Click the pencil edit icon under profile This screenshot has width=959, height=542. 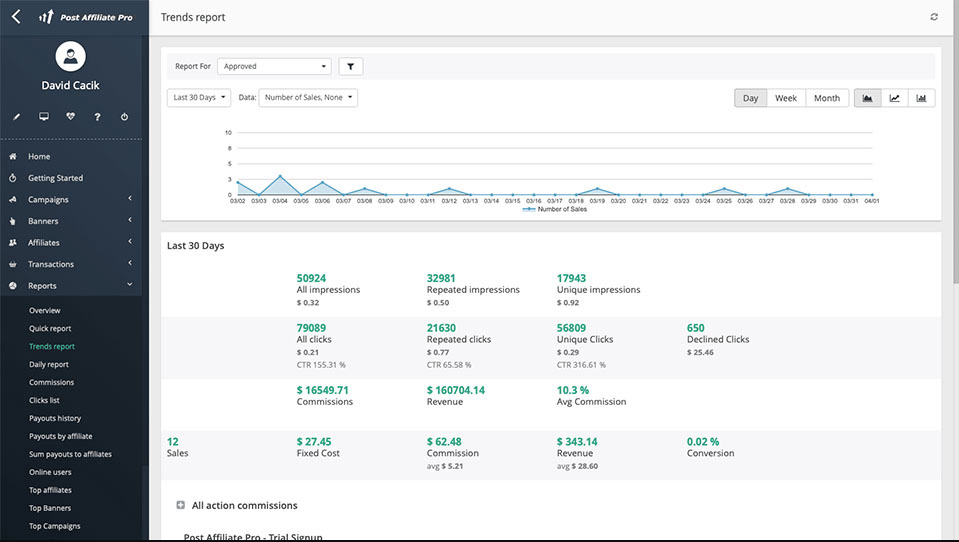click(16, 117)
